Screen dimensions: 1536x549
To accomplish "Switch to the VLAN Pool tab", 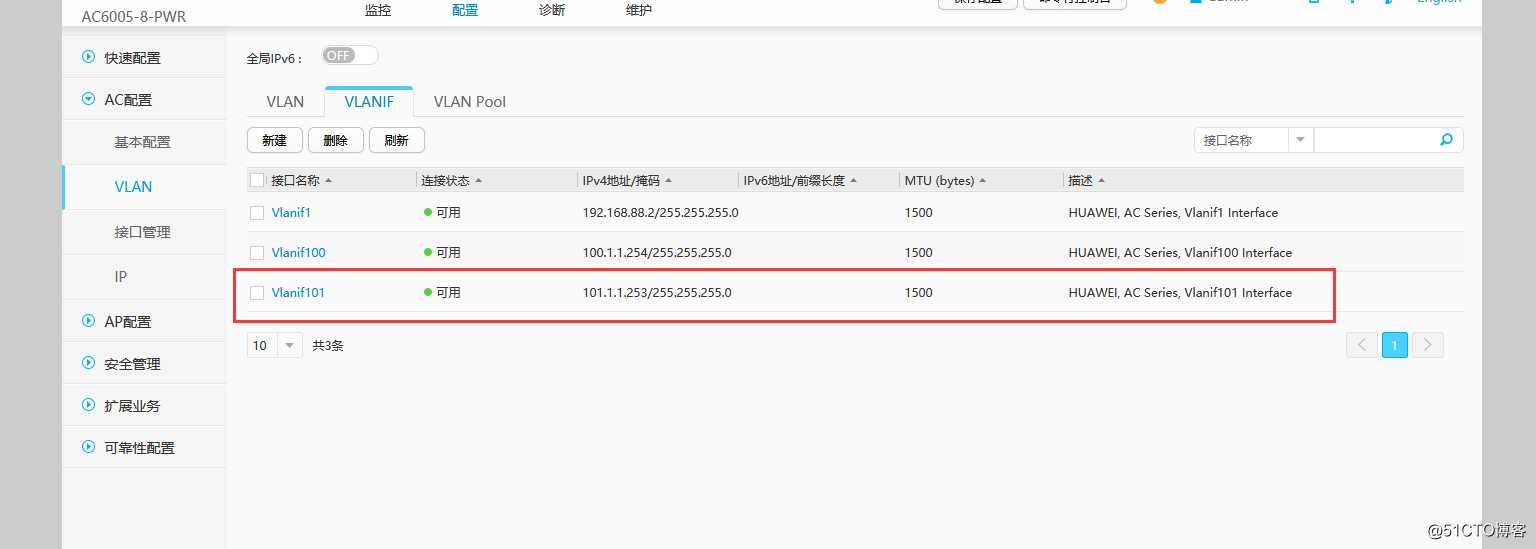I will (470, 101).
